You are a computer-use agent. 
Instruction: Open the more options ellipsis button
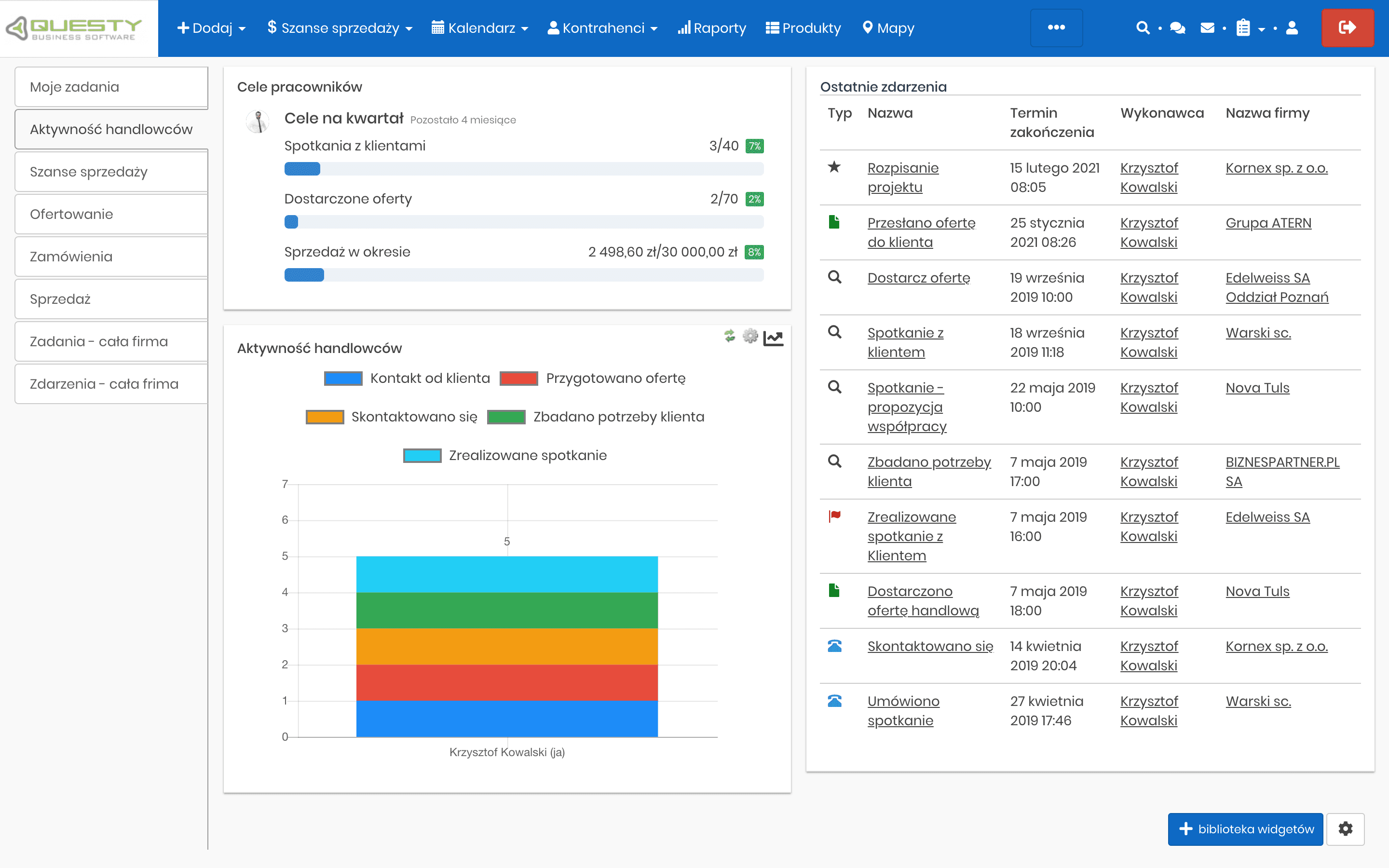tap(1056, 27)
